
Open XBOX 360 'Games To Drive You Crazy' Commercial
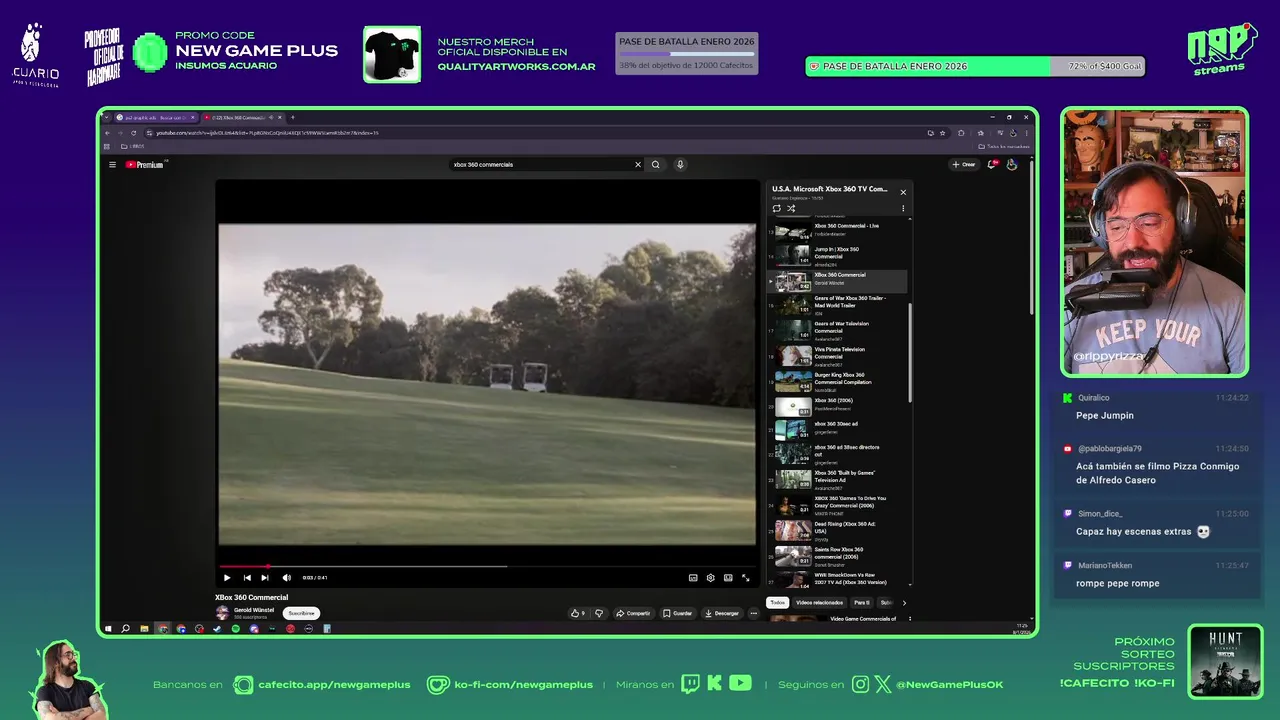pos(837,505)
